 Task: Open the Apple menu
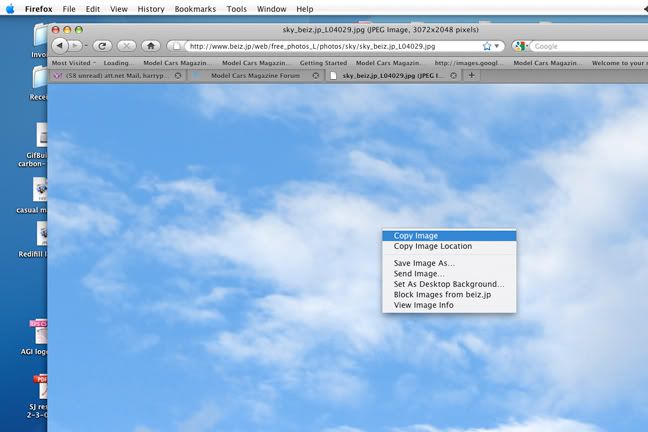[x=10, y=9]
